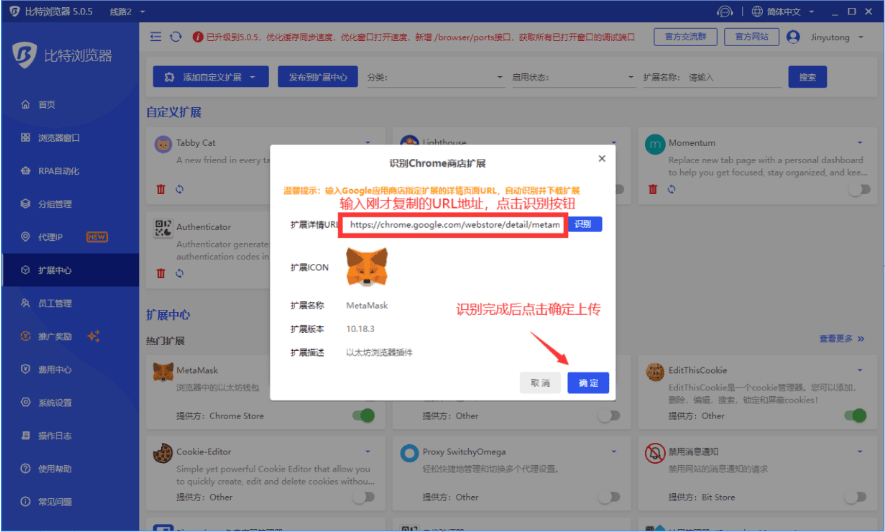Open the user avatar icon
The height and width of the screenshot is (532, 885).
tap(793, 37)
